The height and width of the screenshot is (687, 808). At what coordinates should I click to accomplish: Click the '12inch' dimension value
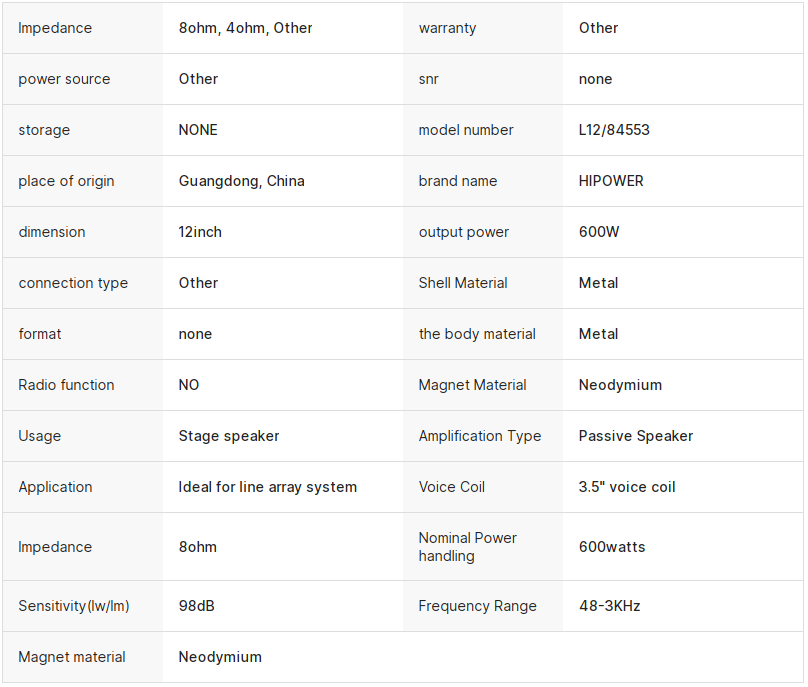[x=200, y=232]
